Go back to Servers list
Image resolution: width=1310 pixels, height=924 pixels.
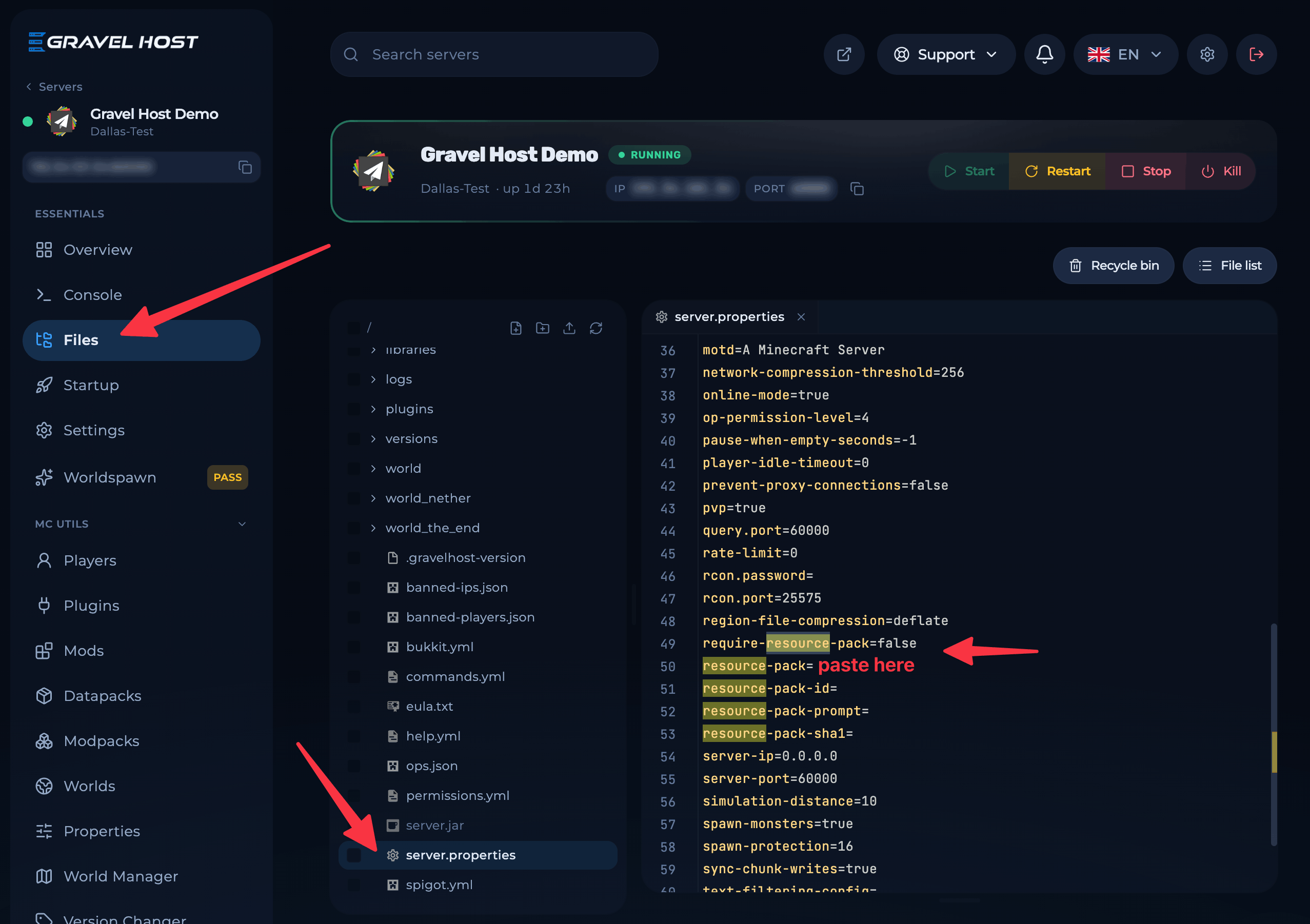point(54,87)
